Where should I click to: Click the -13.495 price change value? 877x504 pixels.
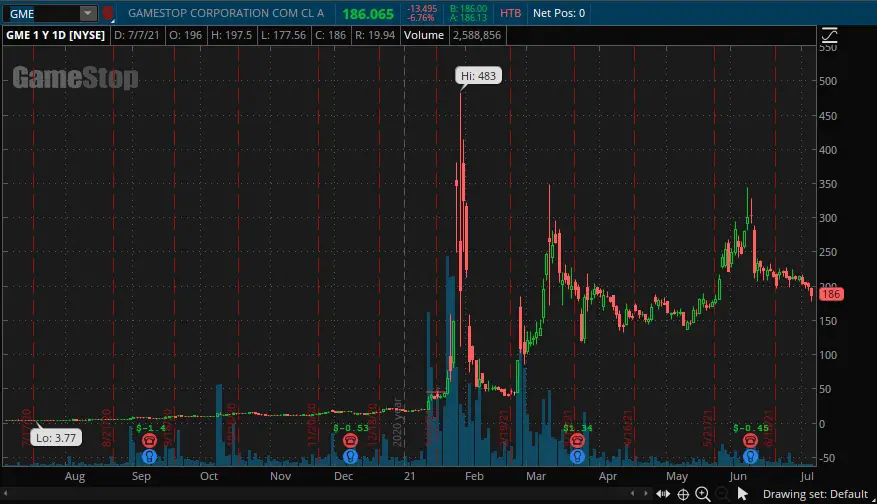[x=422, y=9]
